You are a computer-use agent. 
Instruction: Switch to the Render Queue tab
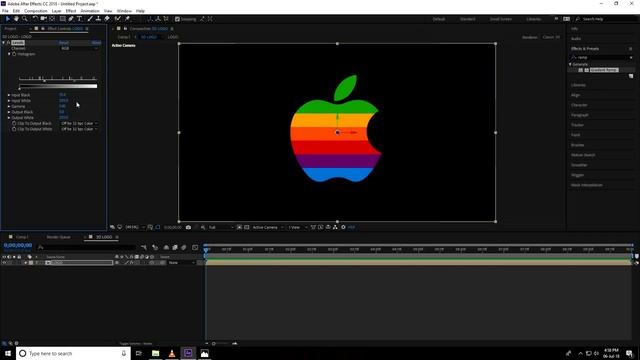click(58, 237)
